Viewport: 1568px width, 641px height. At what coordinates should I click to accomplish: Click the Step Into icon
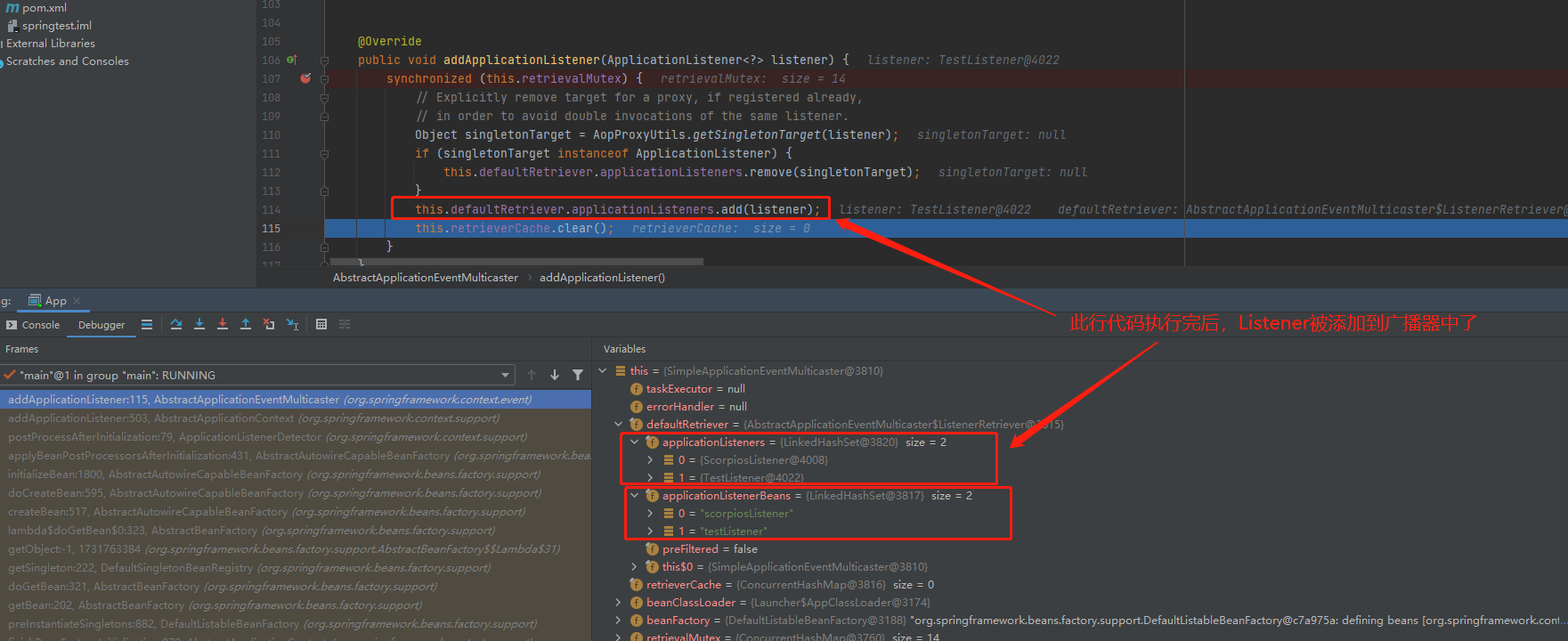coord(199,325)
